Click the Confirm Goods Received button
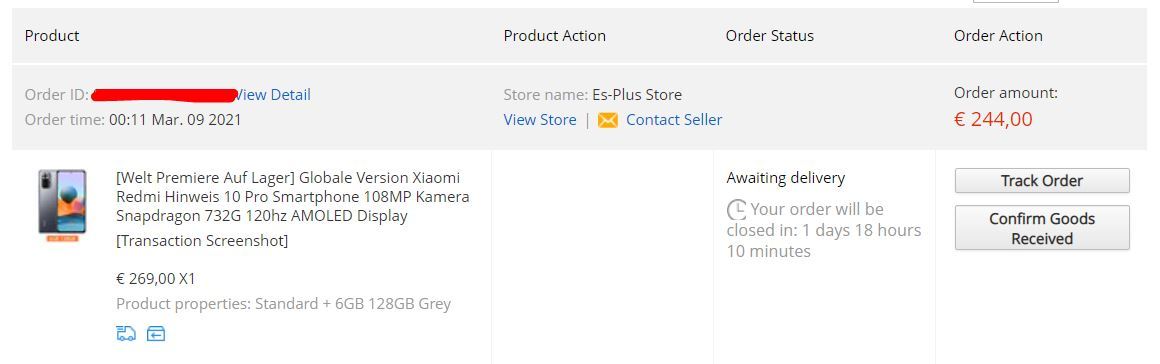1160x364 pixels. (1042, 228)
